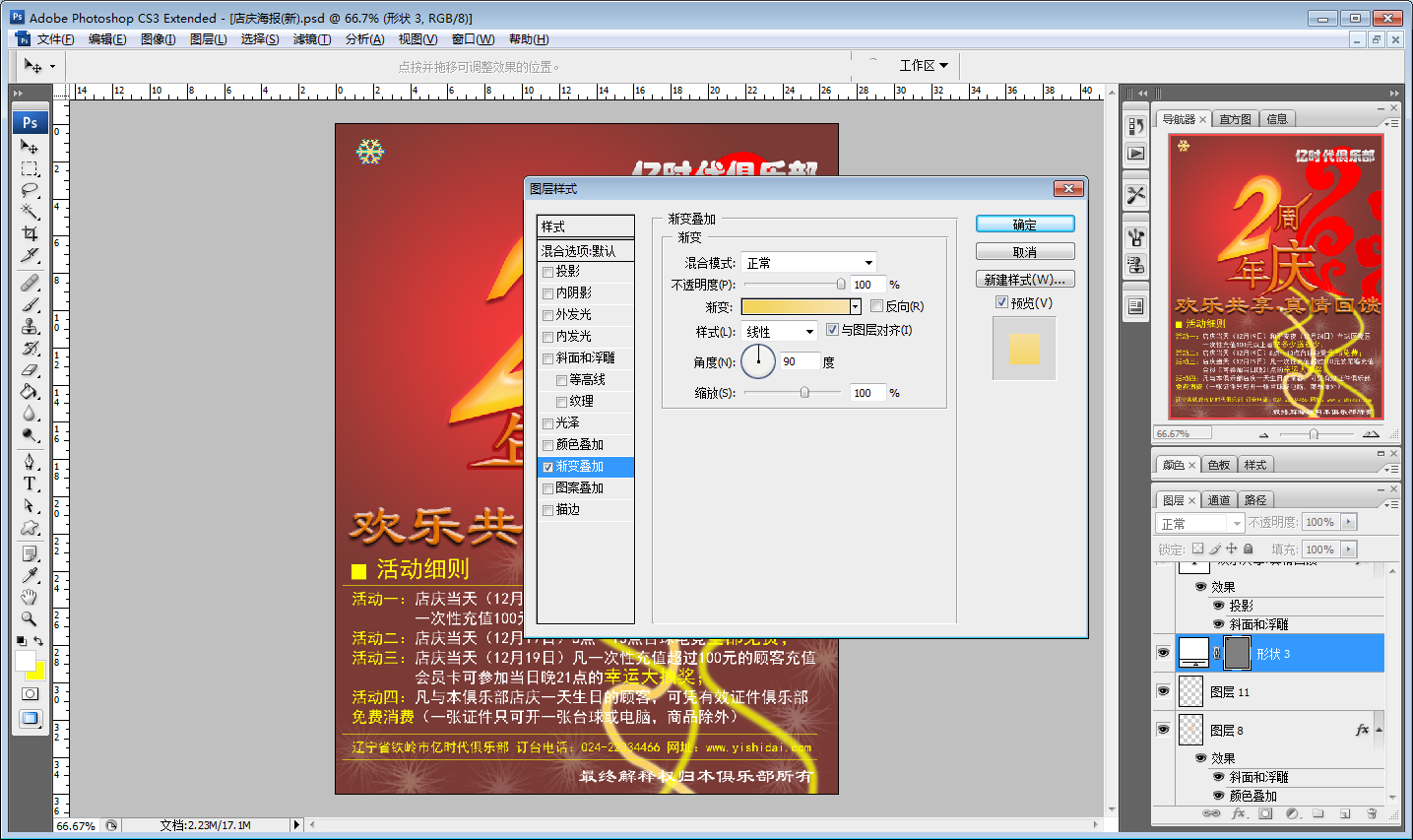Toggle Quick Mask mode
1413x840 pixels.
pos(30,693)
